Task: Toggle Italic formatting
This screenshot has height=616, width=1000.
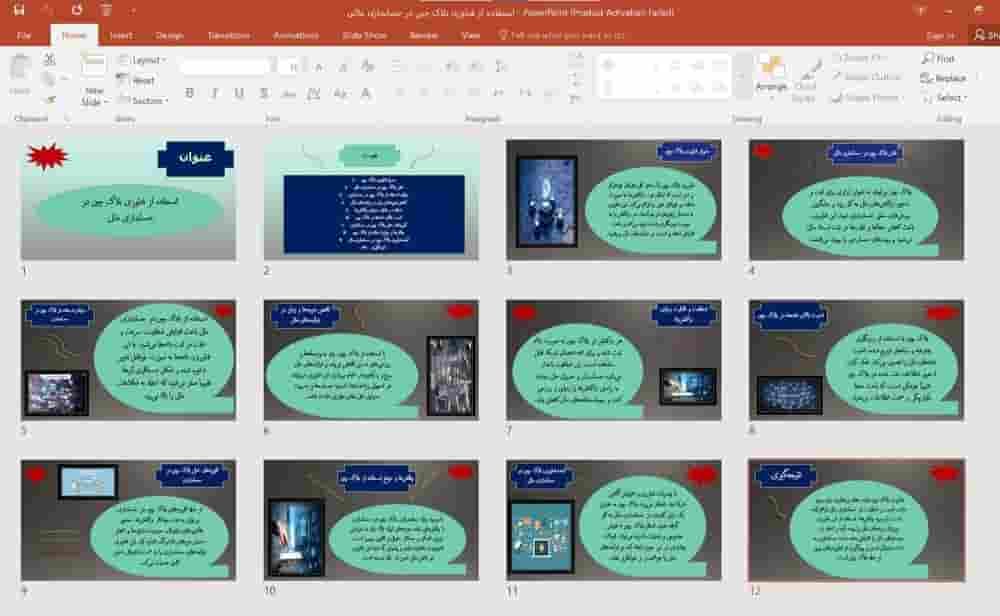Action: tap(214, 93)
